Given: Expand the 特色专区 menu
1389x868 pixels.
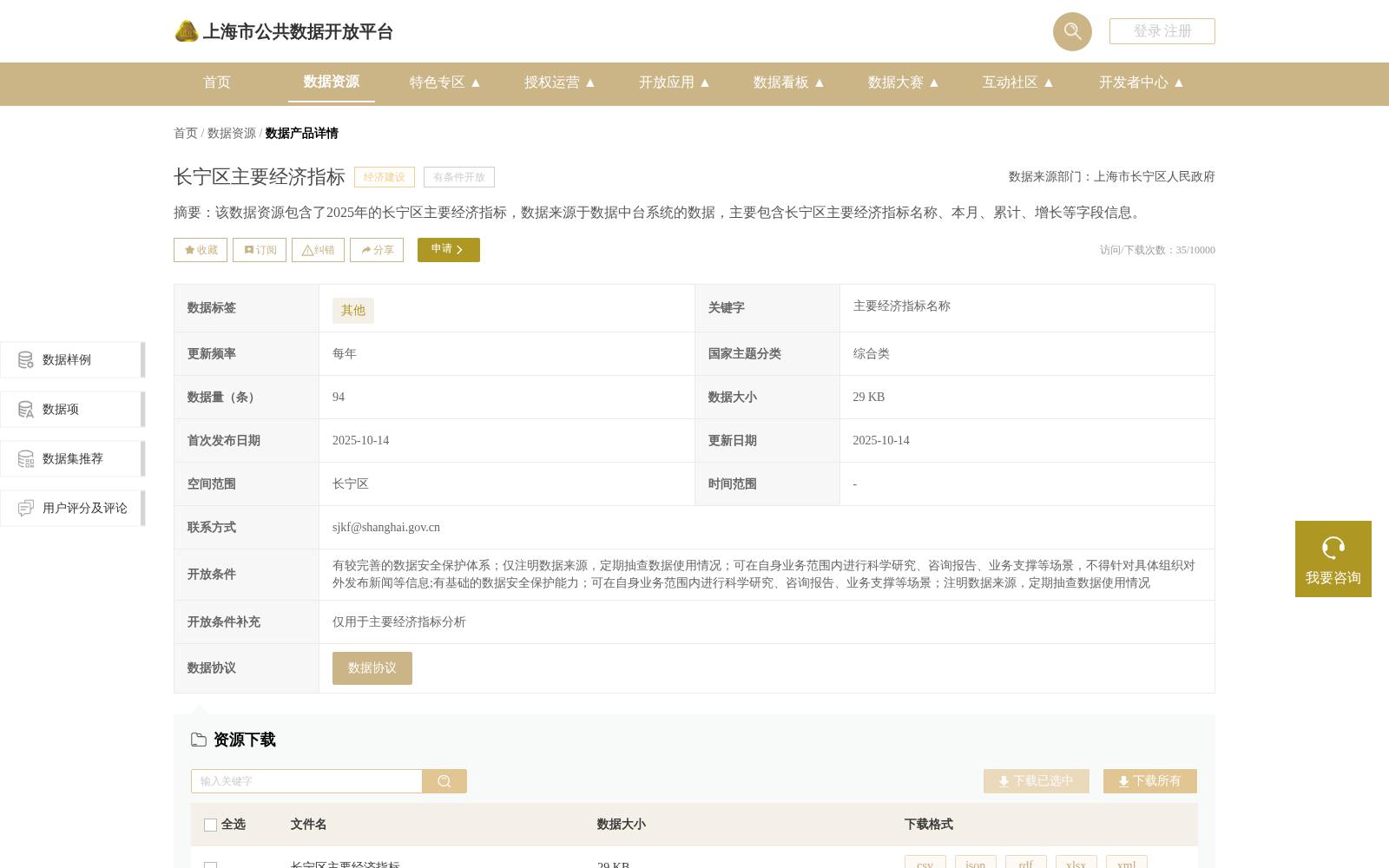Looking at the screenshot, I should [x=444, y=82].
